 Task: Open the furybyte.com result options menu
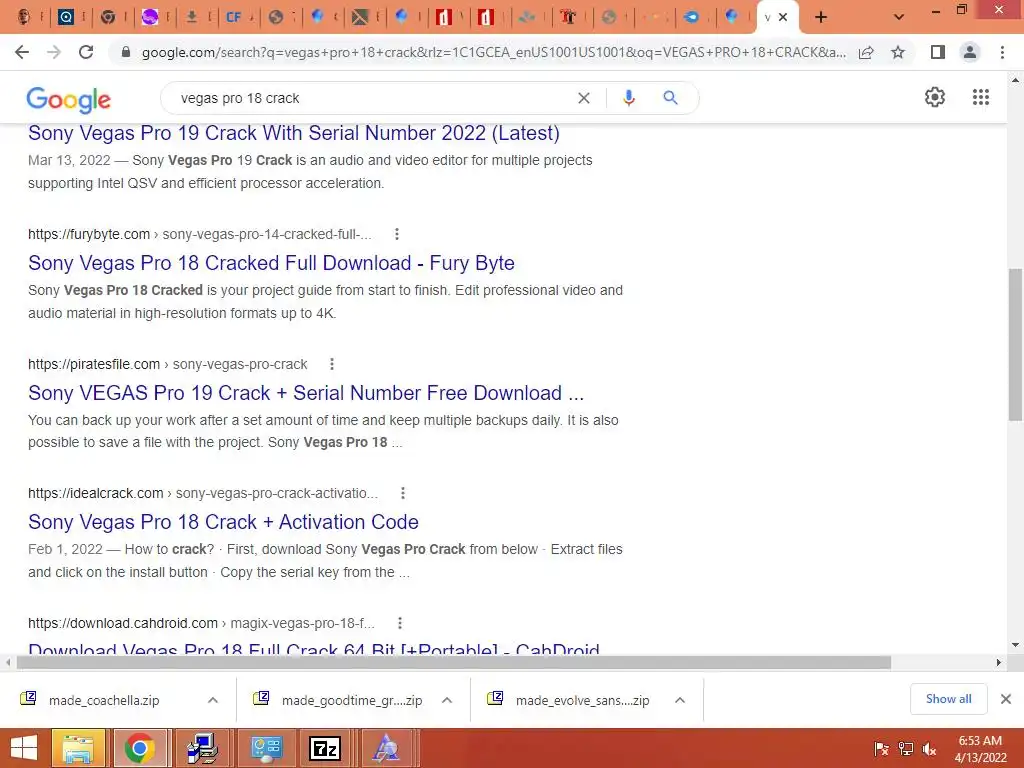tap(396, 234)
